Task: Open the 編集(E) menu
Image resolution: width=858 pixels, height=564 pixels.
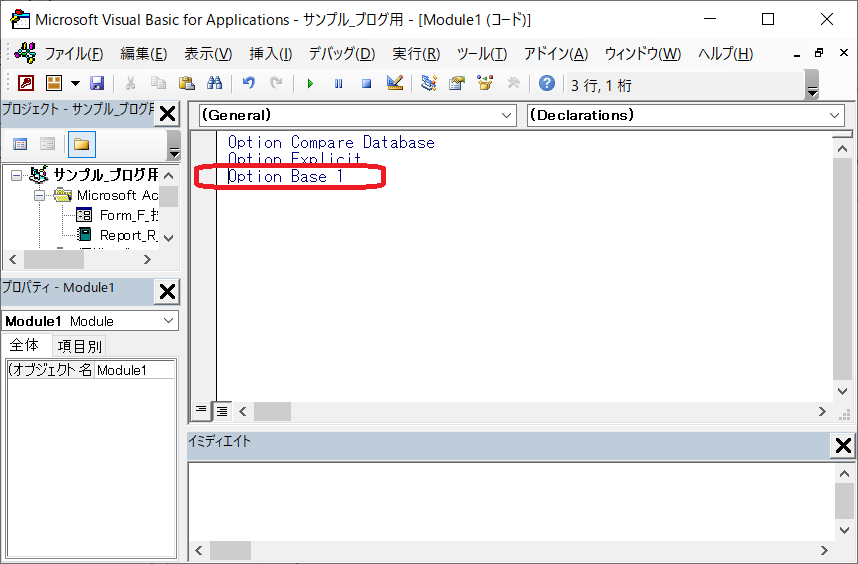Action: (143, 54)
